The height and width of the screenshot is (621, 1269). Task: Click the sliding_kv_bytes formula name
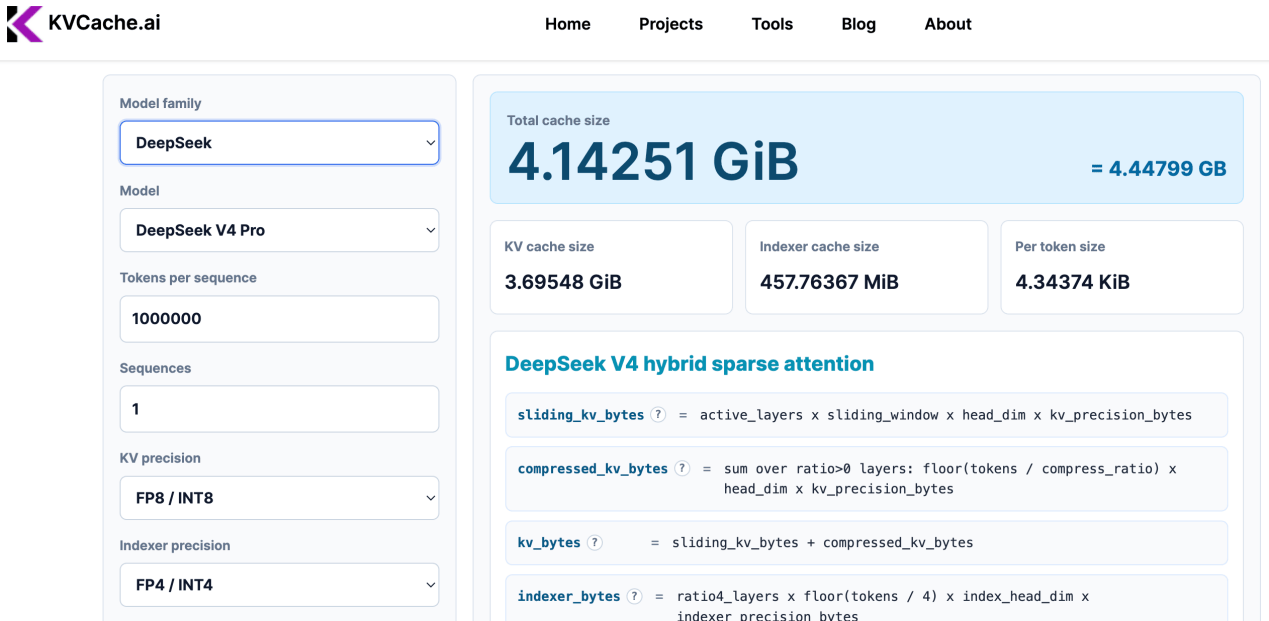(x=581, y=415)
